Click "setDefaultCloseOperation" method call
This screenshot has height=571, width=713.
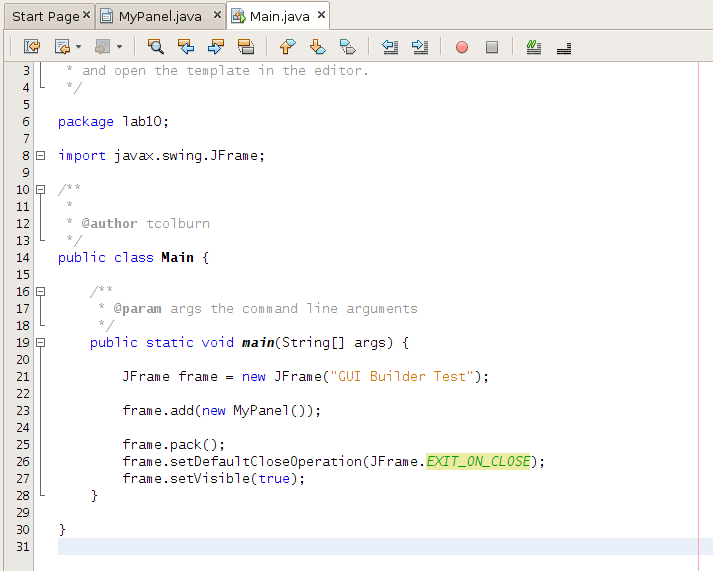pos(266,461)
